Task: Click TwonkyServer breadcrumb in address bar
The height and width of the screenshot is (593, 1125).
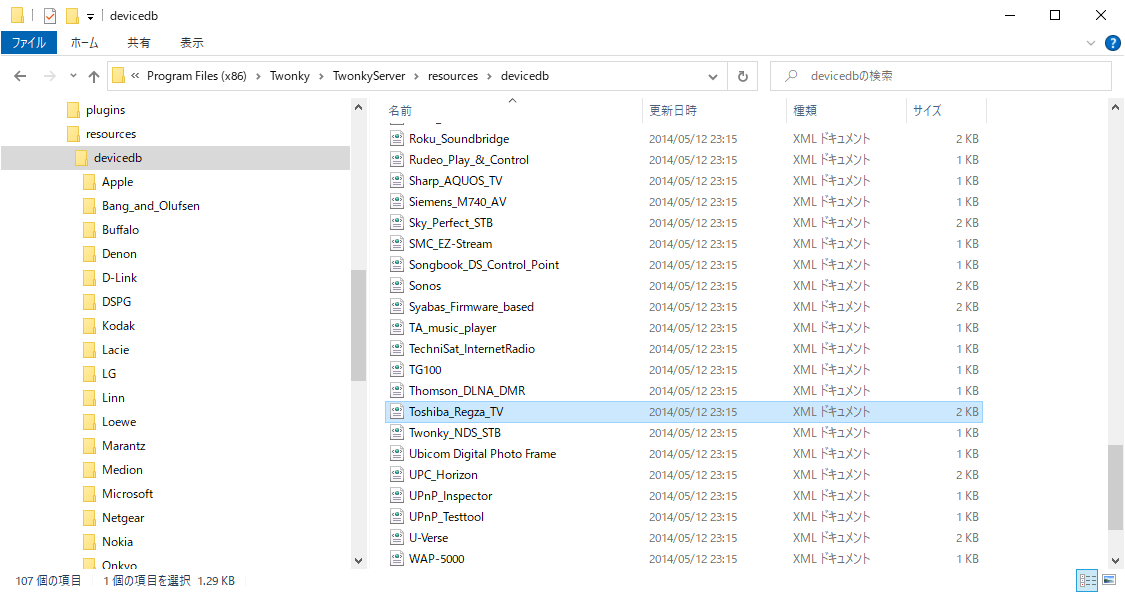Action: coord(369,76)
